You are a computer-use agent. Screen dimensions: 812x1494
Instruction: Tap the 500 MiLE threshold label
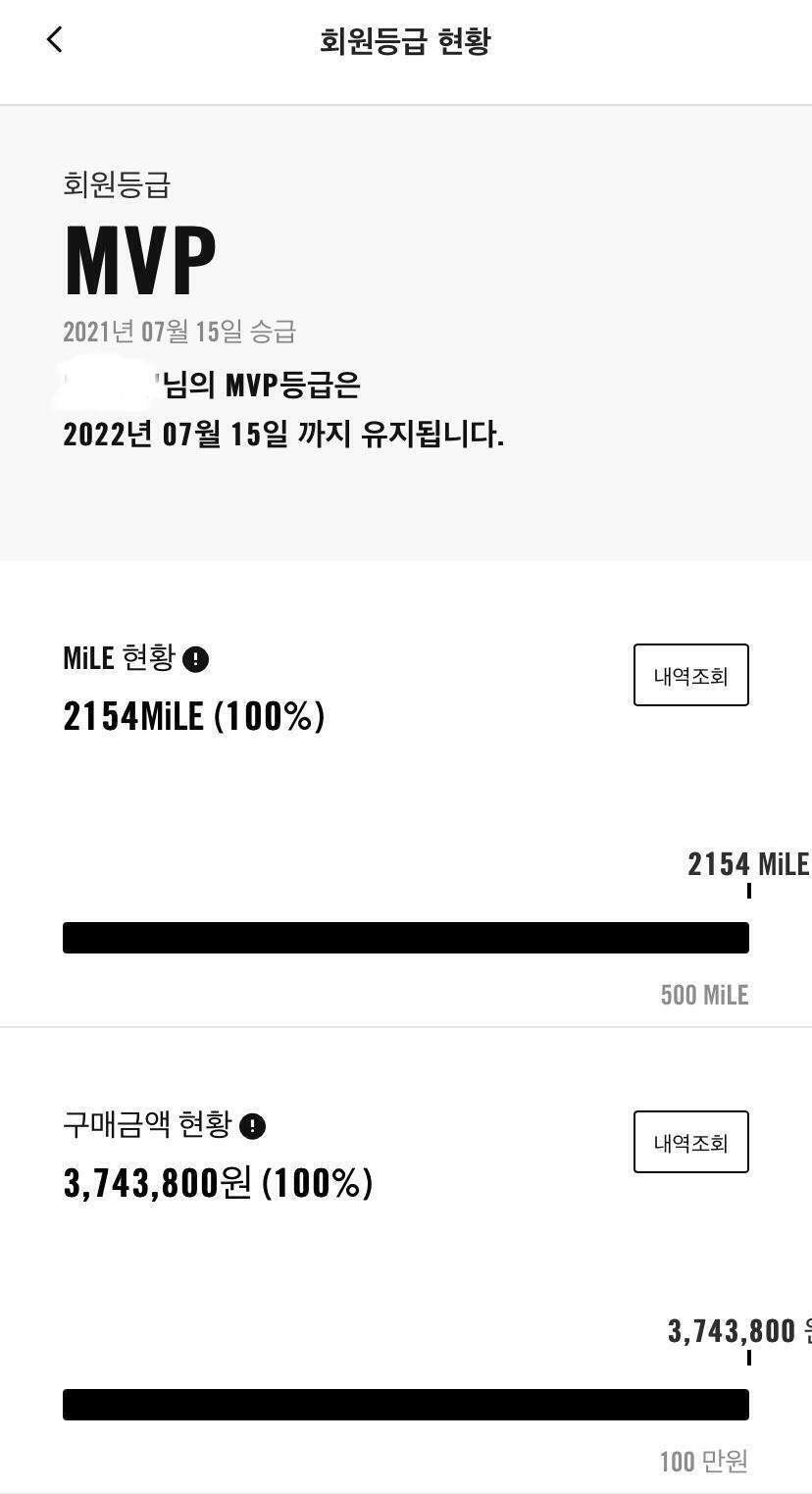click(x=704, y=995)
